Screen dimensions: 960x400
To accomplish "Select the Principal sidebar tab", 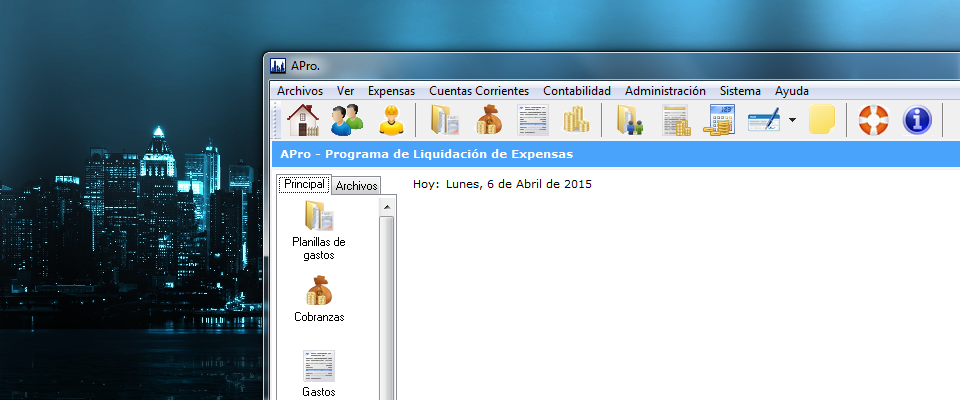I will 304,185.
